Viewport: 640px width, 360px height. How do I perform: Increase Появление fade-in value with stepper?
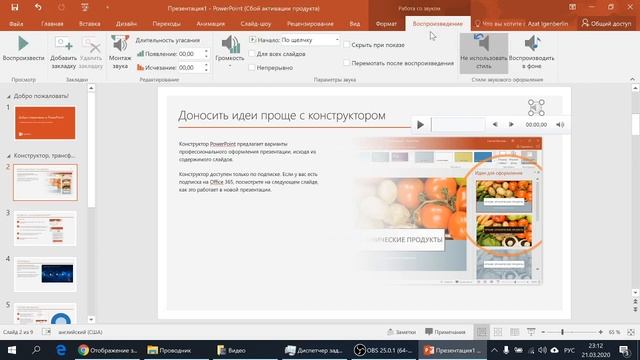pos(206,51)
